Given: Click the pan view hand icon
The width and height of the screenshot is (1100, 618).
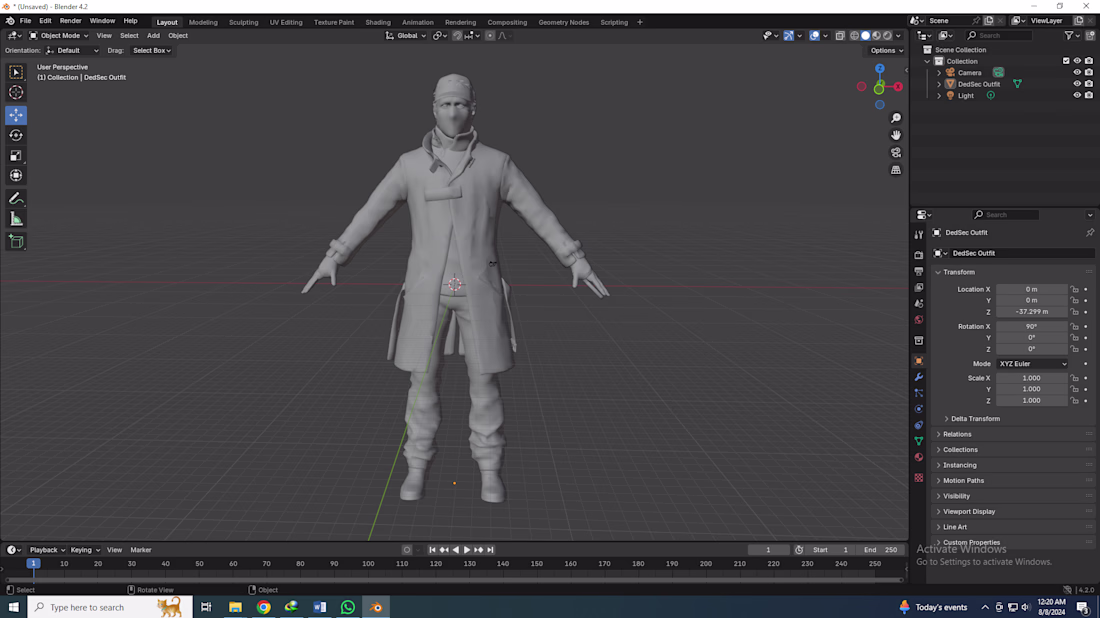Looking at the screenshot, I should pos(896,135).
